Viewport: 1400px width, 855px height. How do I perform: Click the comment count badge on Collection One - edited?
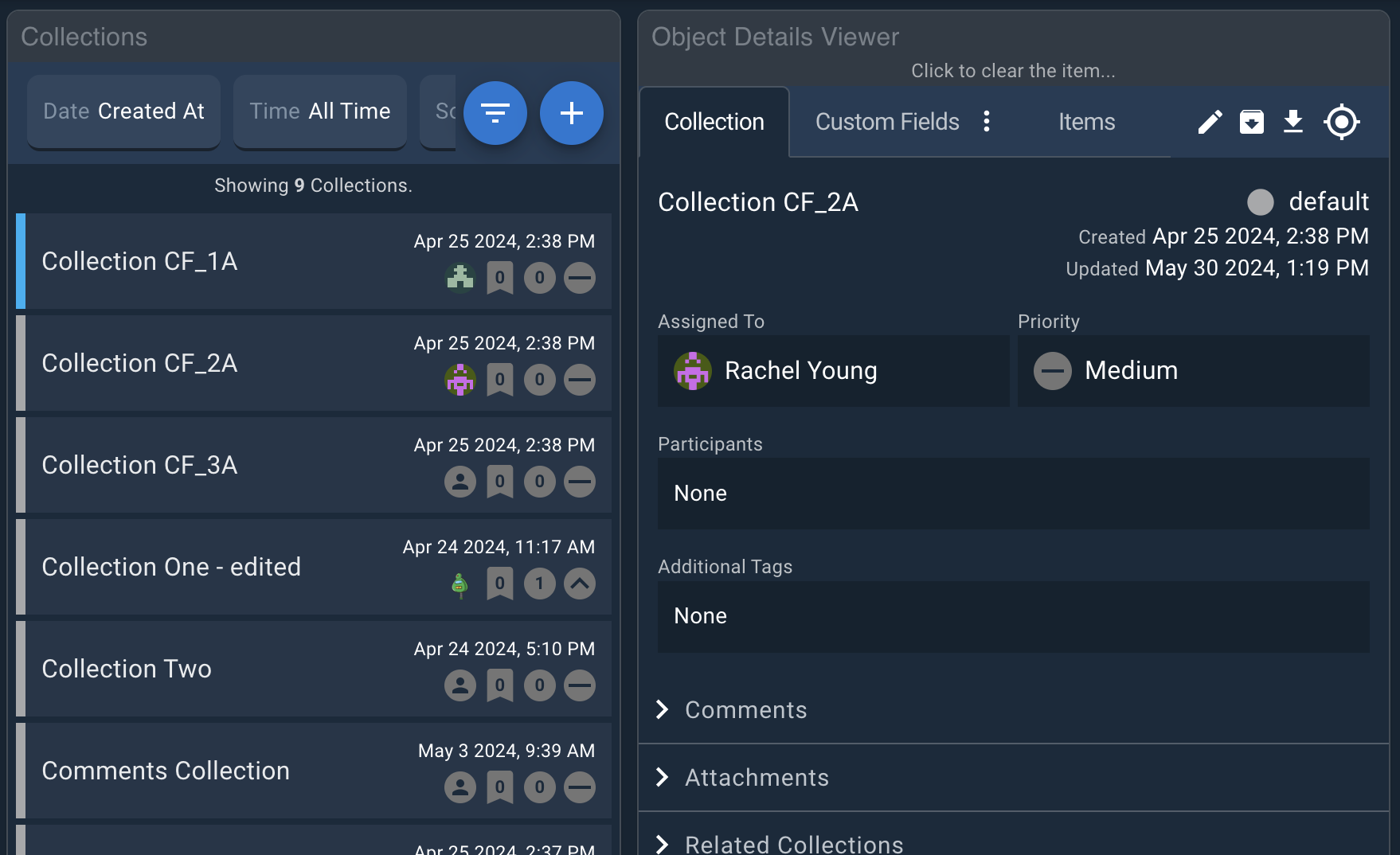tap(539, 584)
